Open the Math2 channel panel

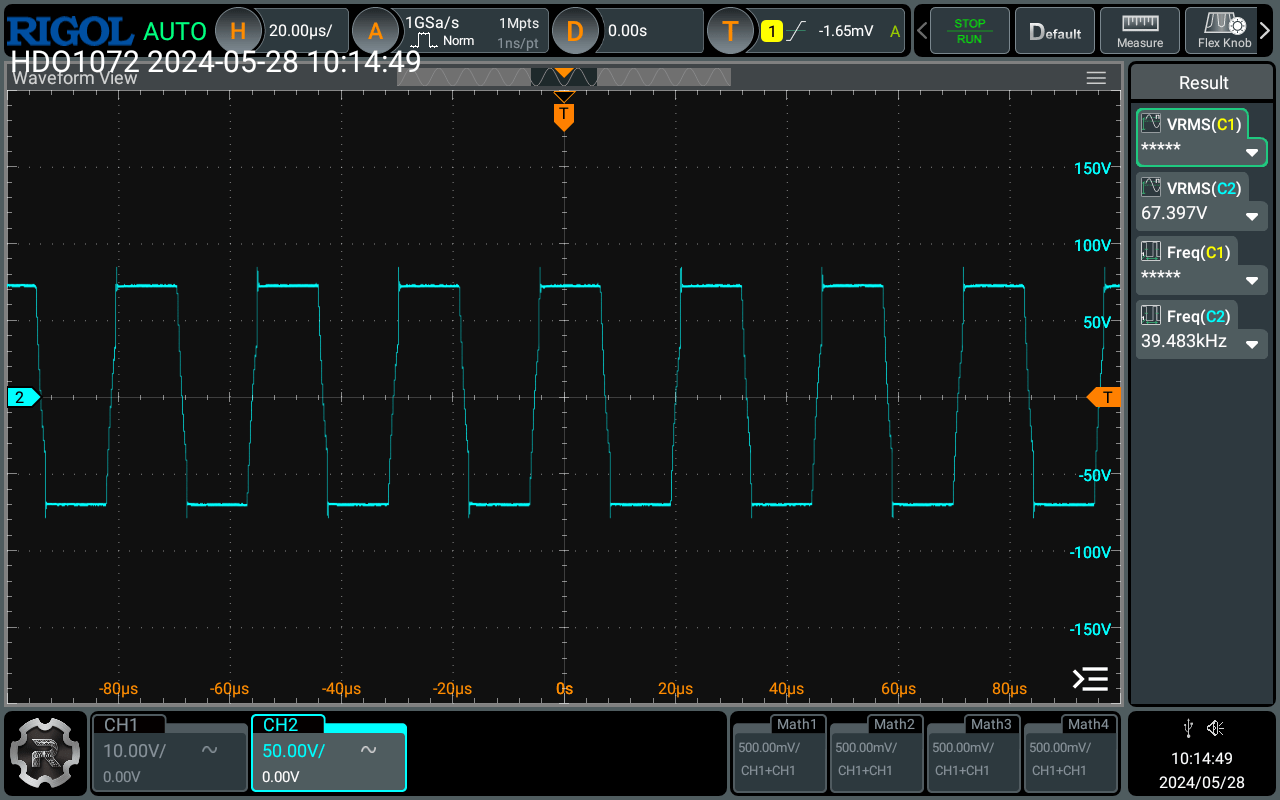(x=876, y=753)
